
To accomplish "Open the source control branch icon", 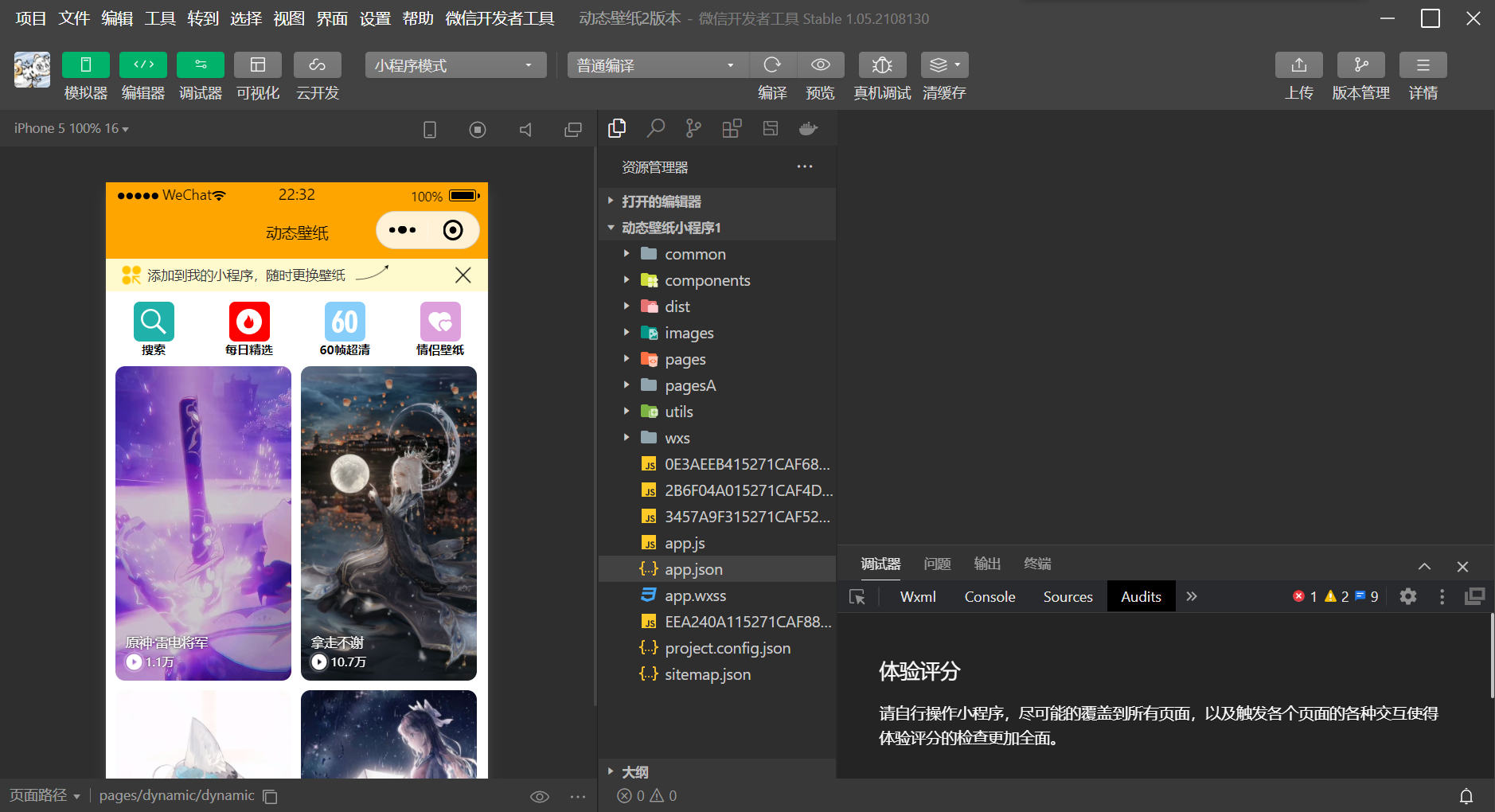I will click(x=693, y=128).
